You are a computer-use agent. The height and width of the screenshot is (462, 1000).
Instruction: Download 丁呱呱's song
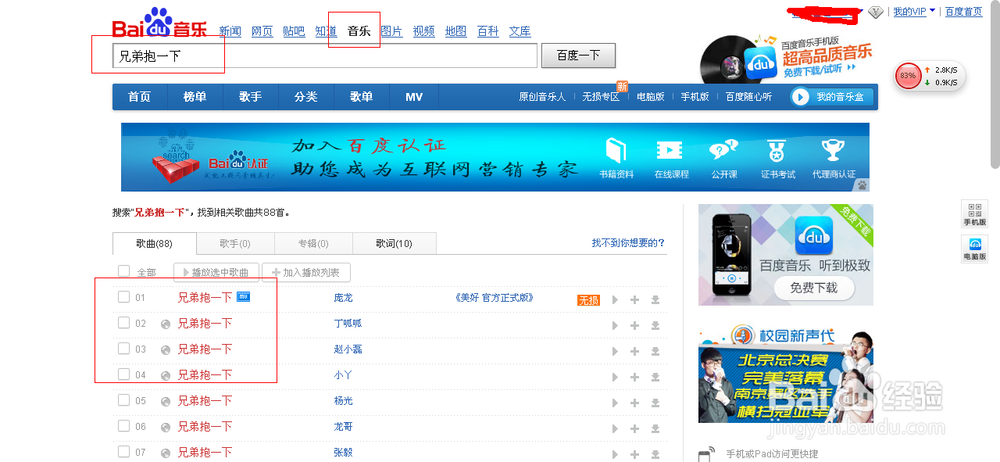pyautogui.click(x=654, y=325)
